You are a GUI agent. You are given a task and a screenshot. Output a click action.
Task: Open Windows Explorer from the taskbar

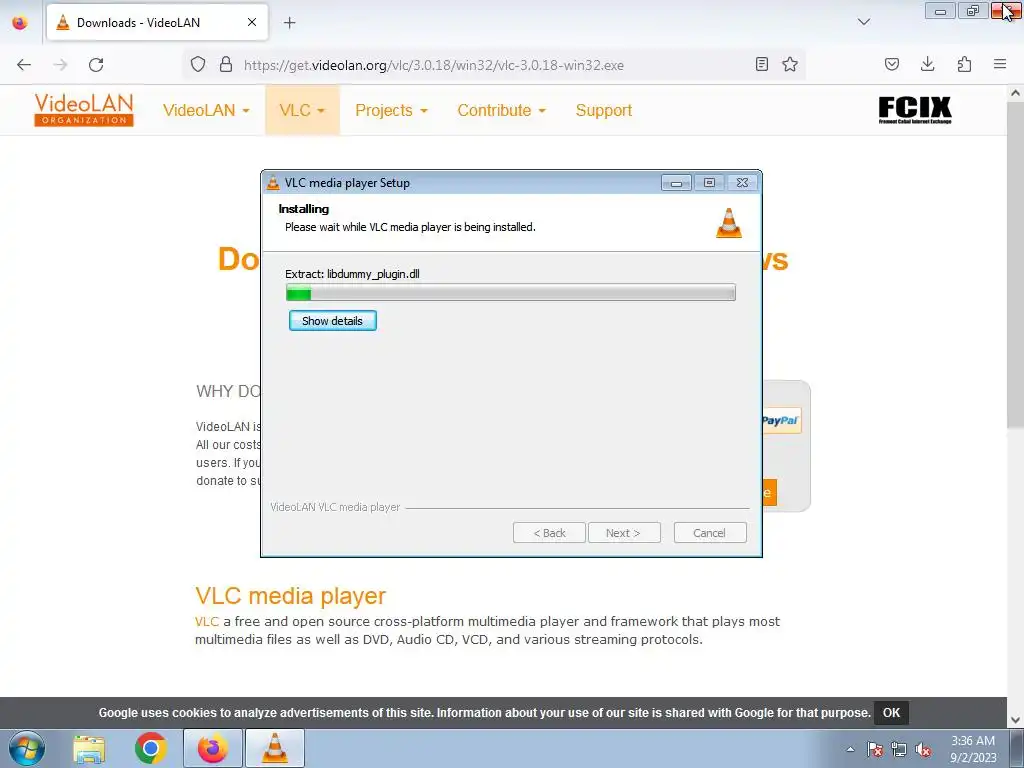89,748
